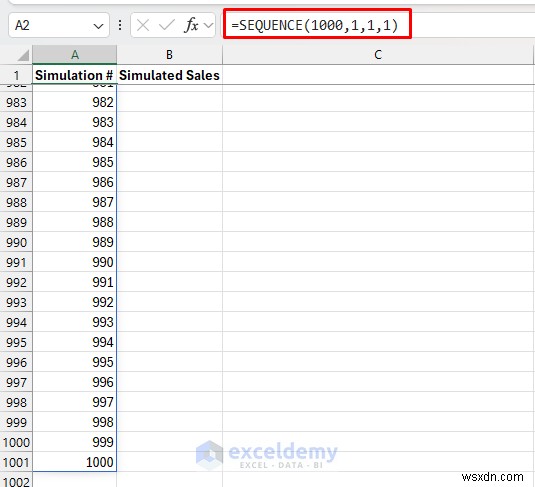Click cell containing value 984
The width and height of the screenshot is (535, 487).
[75, 142]
